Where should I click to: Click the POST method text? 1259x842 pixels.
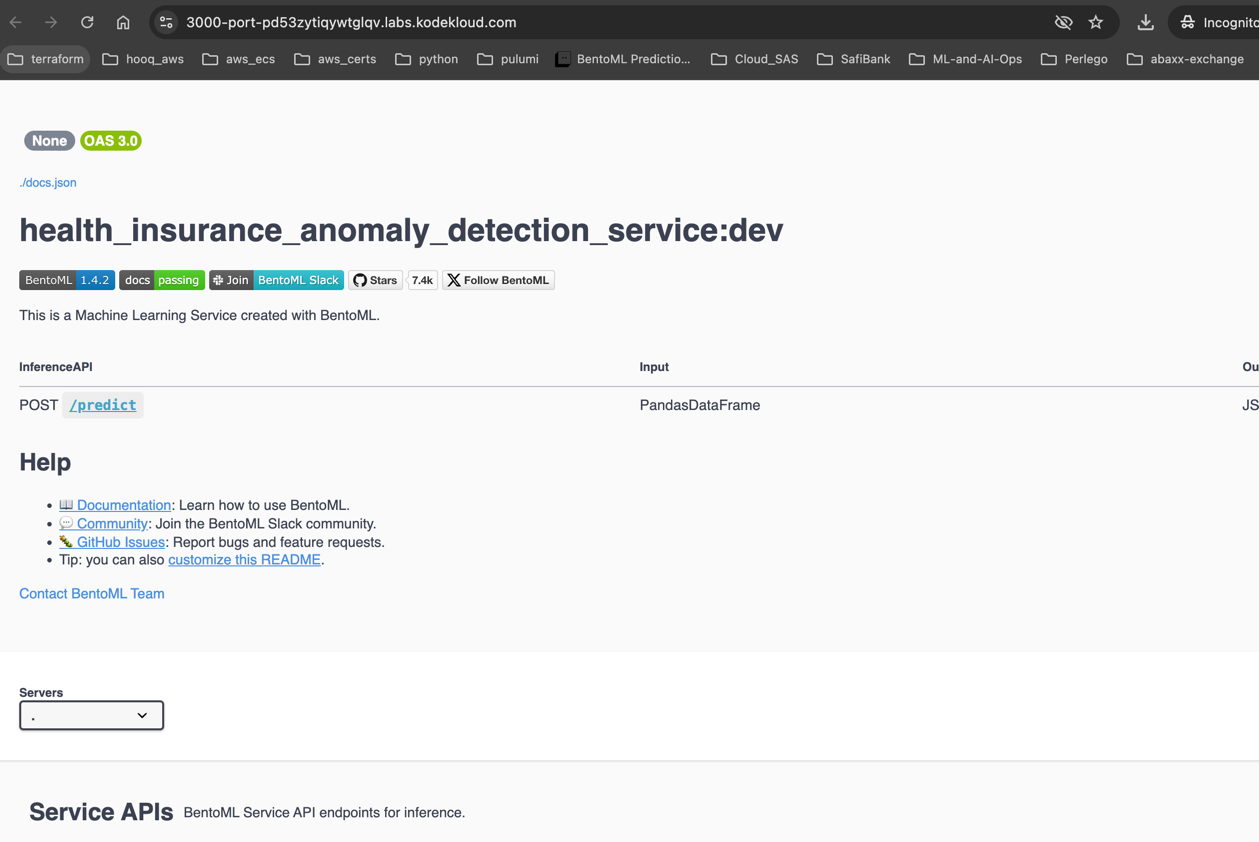click(39, 405)
